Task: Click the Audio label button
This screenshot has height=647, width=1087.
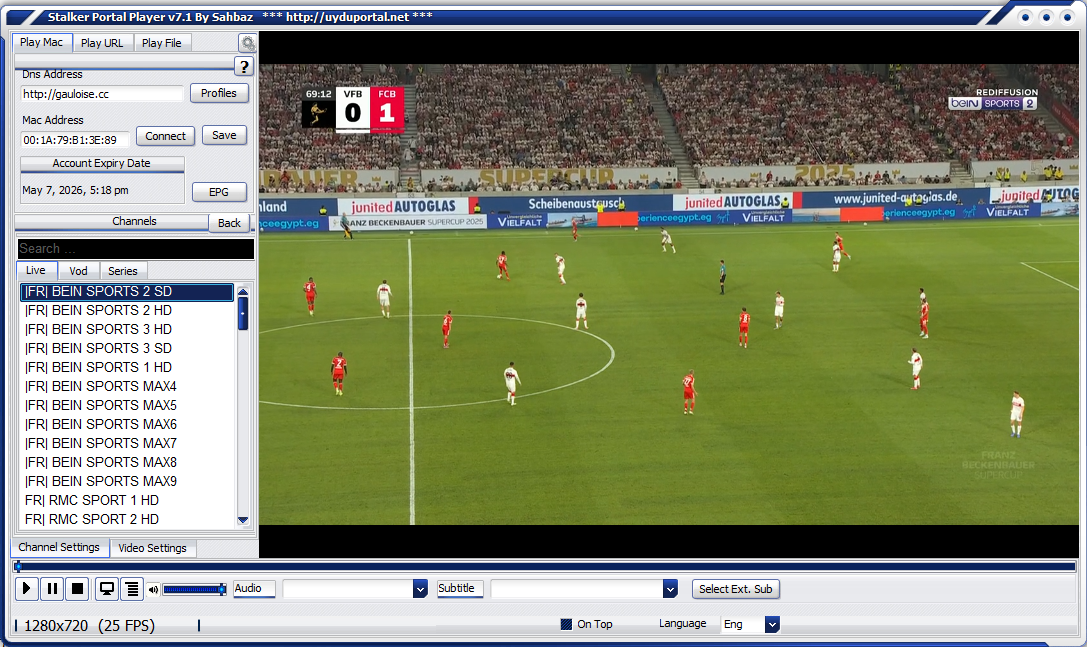Action: pos(254,589)
